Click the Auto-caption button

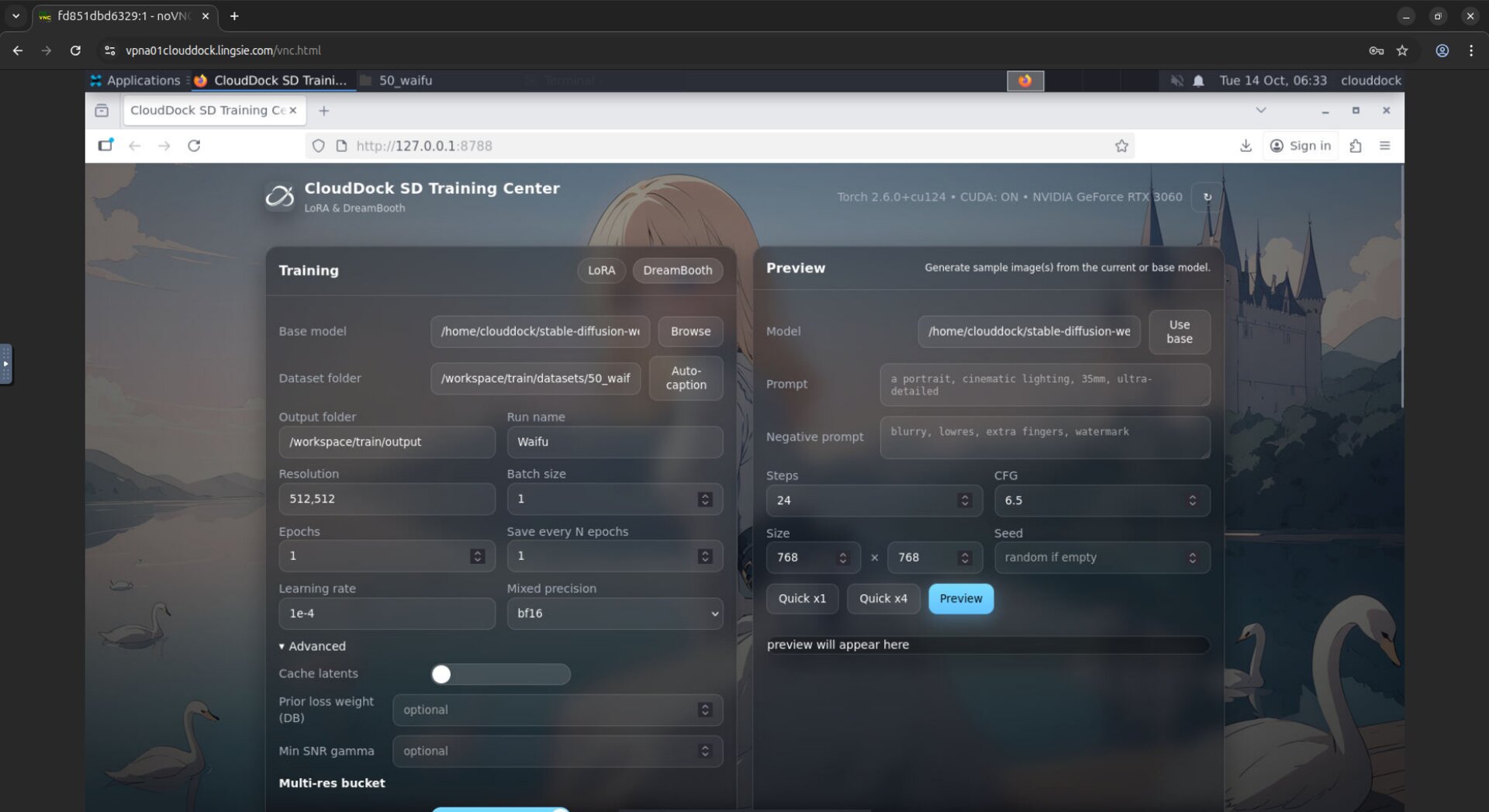[686, 378]
